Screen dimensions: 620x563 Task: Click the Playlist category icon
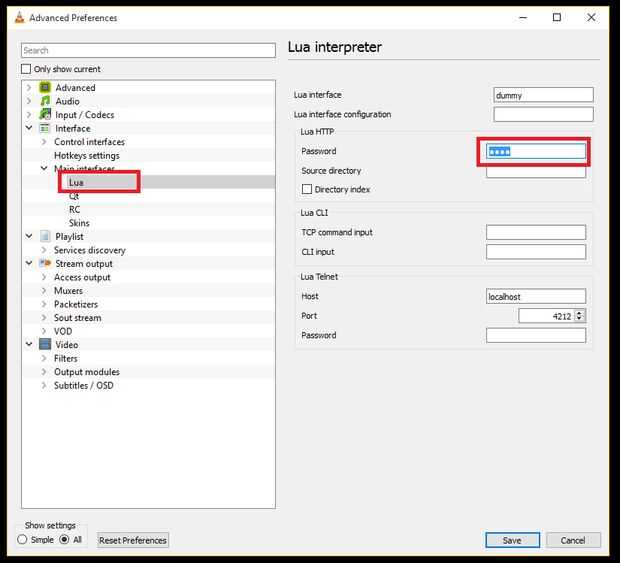coord(45,236)
